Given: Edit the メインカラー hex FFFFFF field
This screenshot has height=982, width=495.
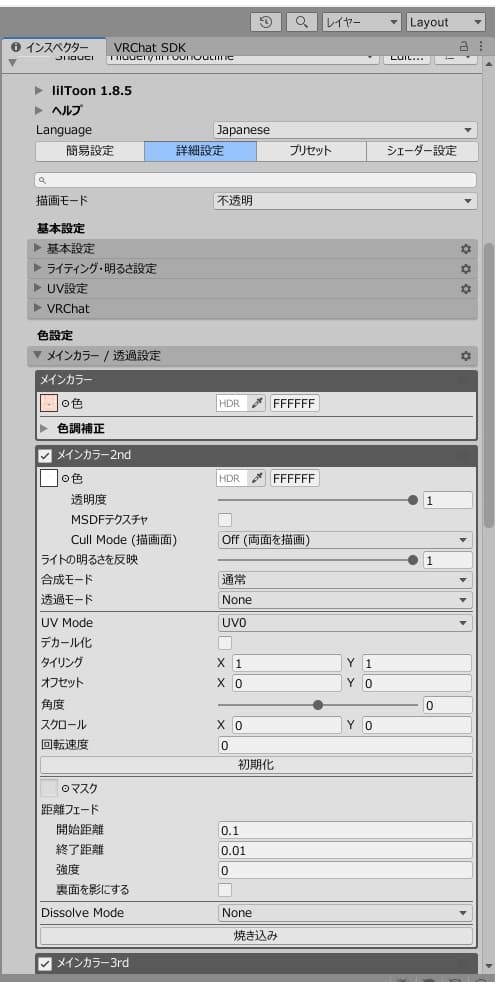Looking at the screenshot, I should point(295,404).
